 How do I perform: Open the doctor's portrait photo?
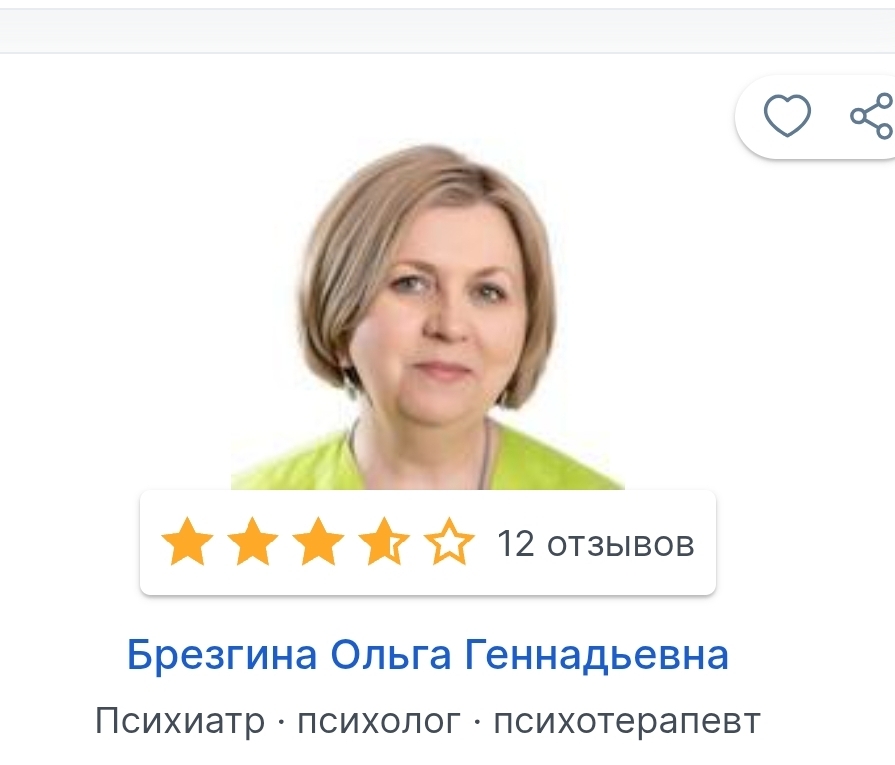click(x=428, y=317)
